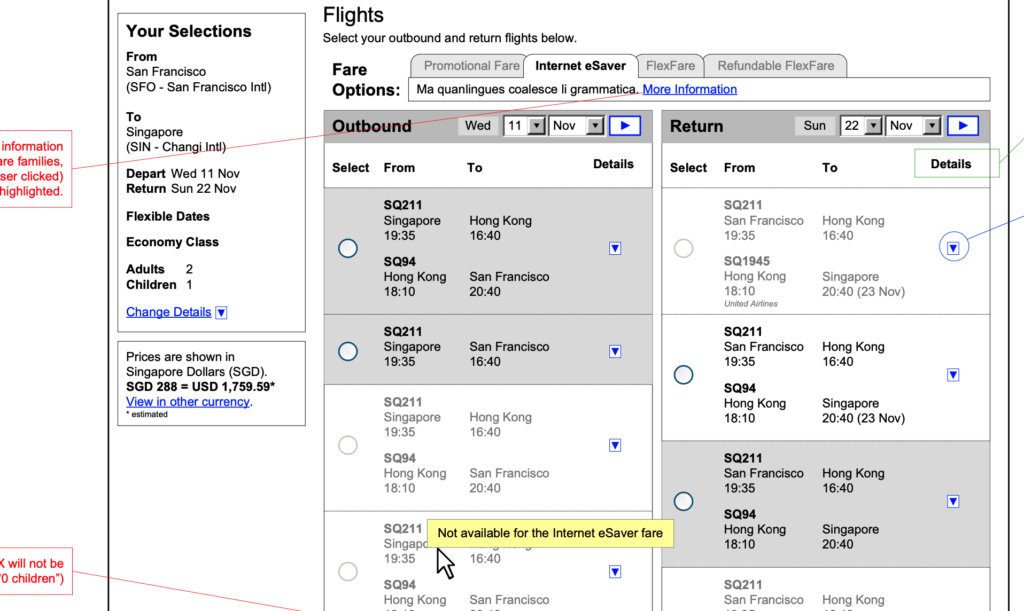The image size is (1024, 611).
Task: Click the Economy Class text in Your Selections
Action: click(172, 242)
